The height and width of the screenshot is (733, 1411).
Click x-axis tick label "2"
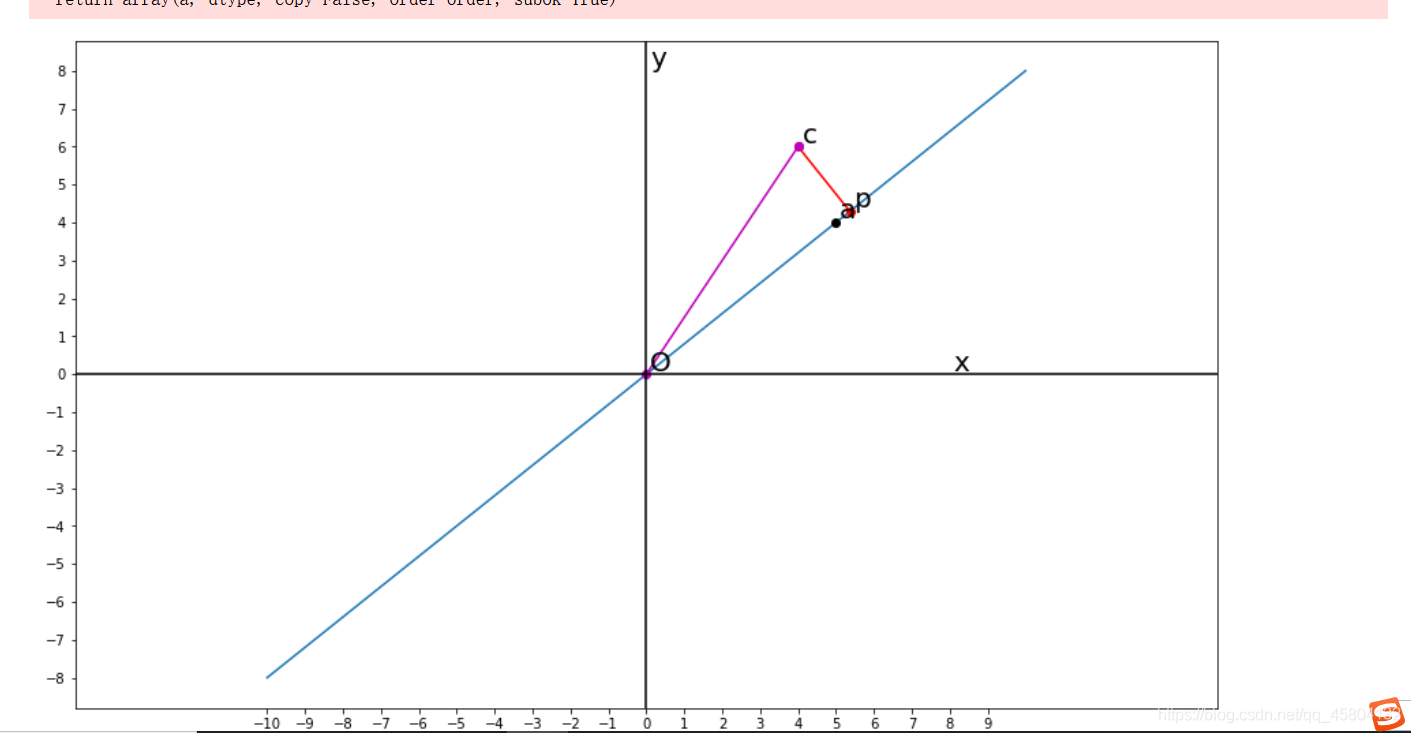pos(722,723)
